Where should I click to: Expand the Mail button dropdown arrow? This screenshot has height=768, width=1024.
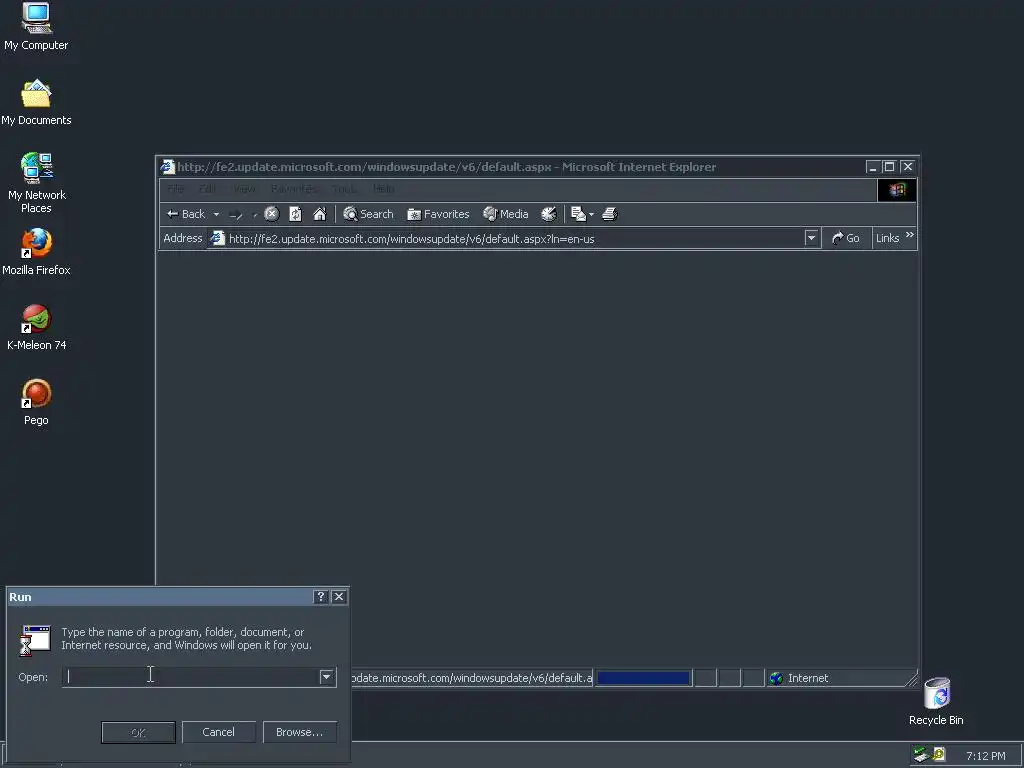tap(591, 214)
